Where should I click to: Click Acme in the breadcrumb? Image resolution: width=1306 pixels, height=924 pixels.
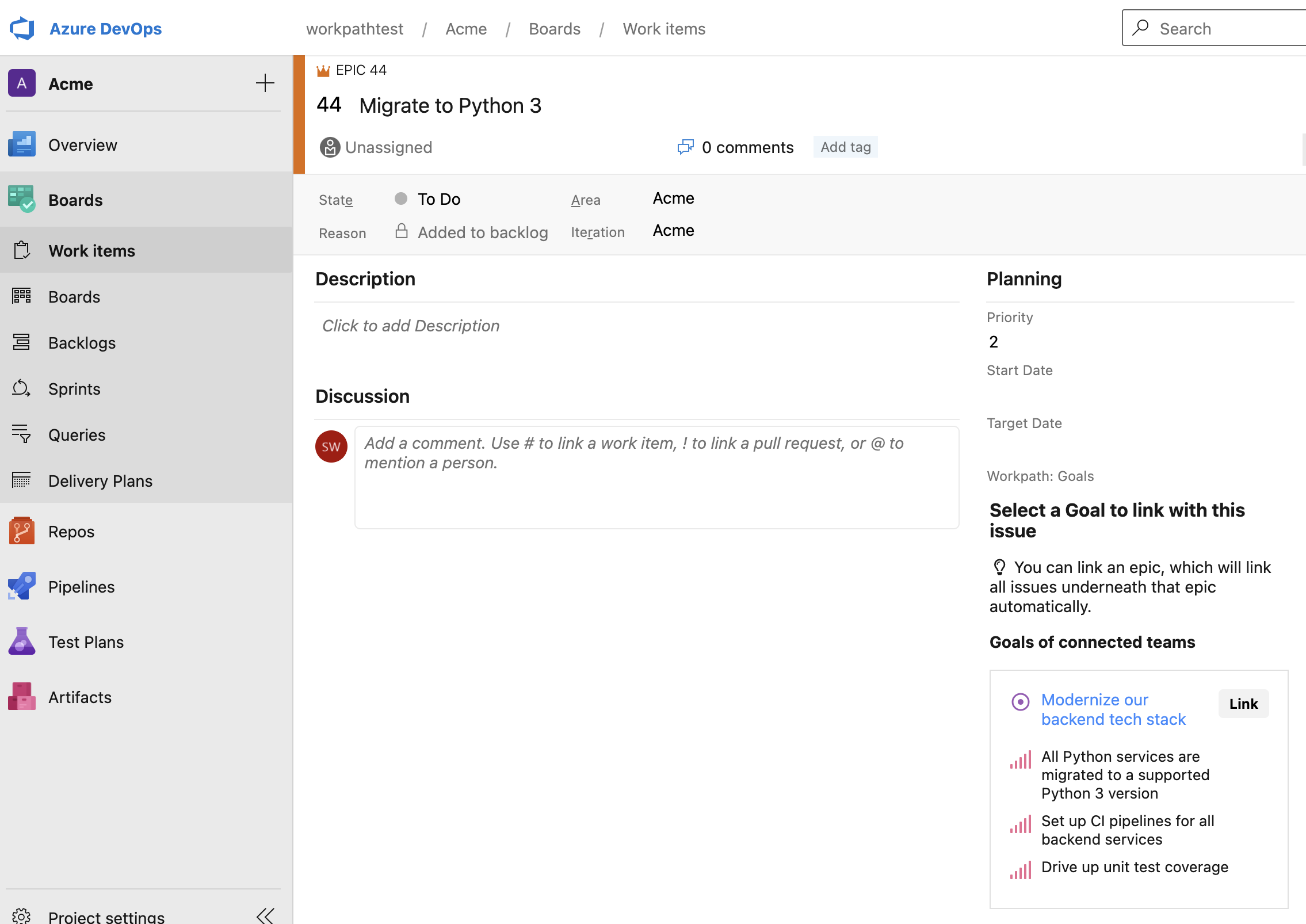[466, 29]
